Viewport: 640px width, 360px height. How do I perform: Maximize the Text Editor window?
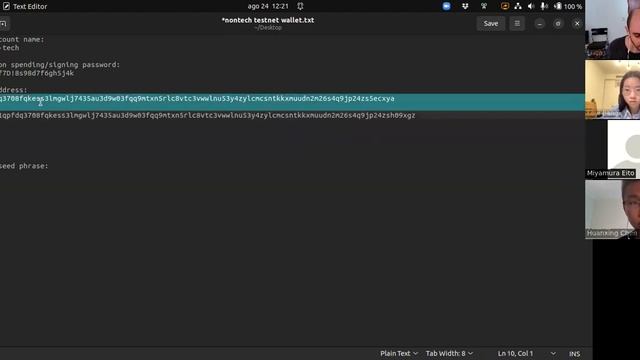[x=558, y=24]
